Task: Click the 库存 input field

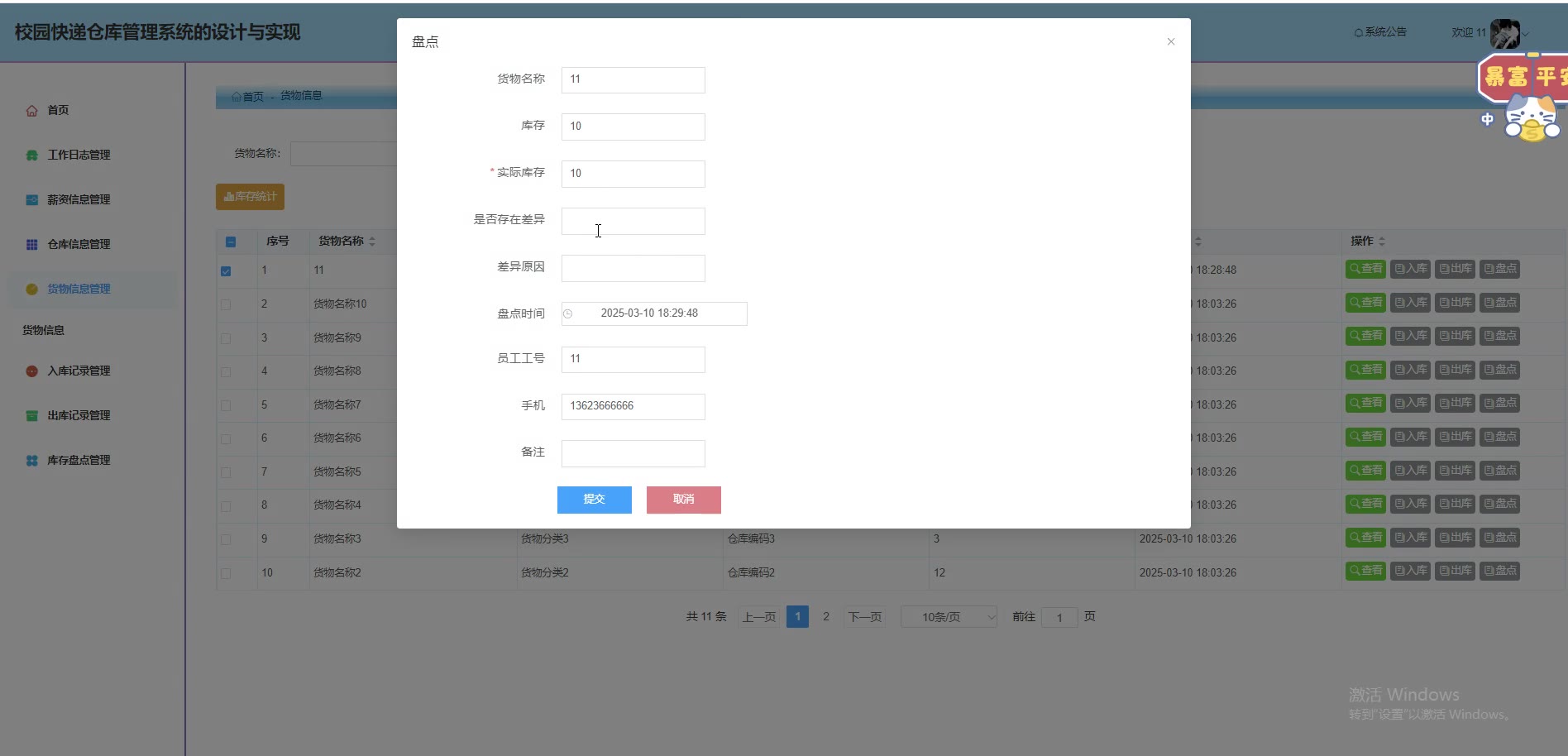Action: [x=633, y=127]
